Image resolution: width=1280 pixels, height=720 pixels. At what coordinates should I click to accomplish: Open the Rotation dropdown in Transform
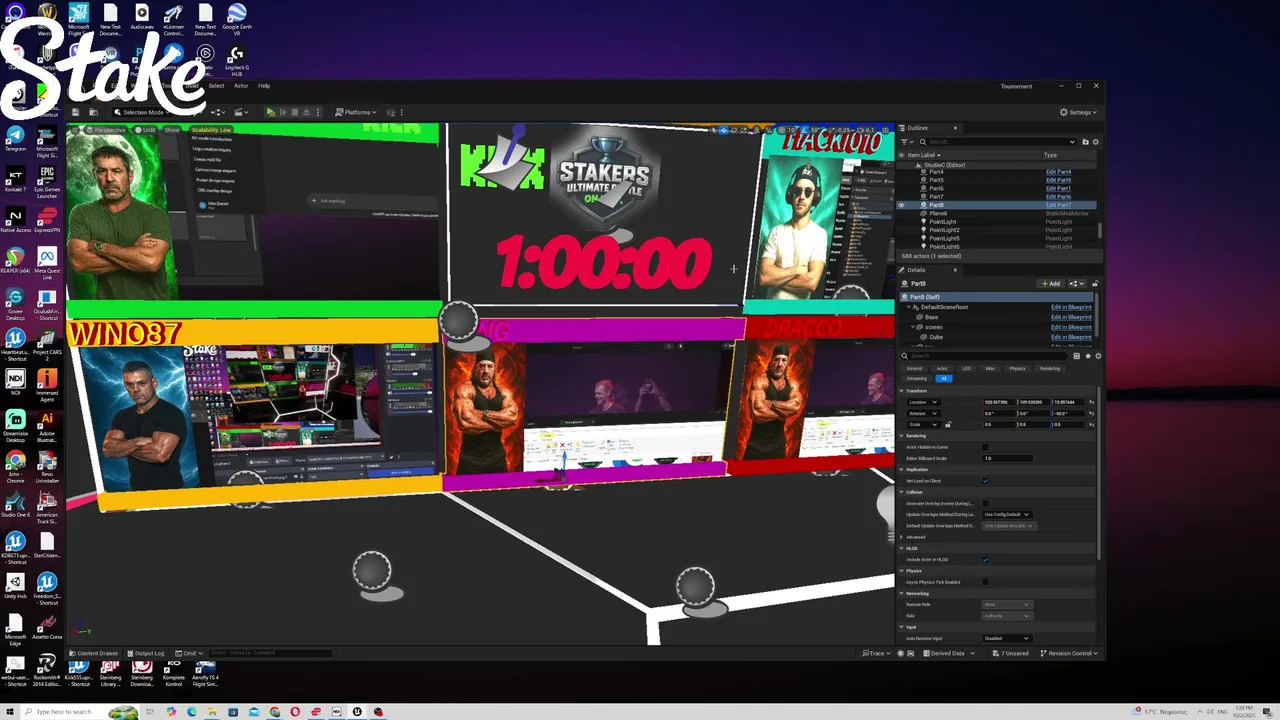922,413
